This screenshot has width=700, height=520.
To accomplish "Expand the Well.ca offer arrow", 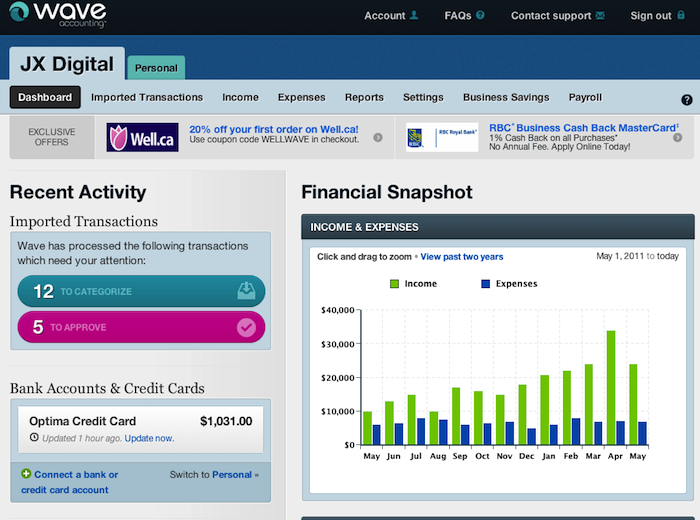I will pyautogui.click(x=378, y=138).
